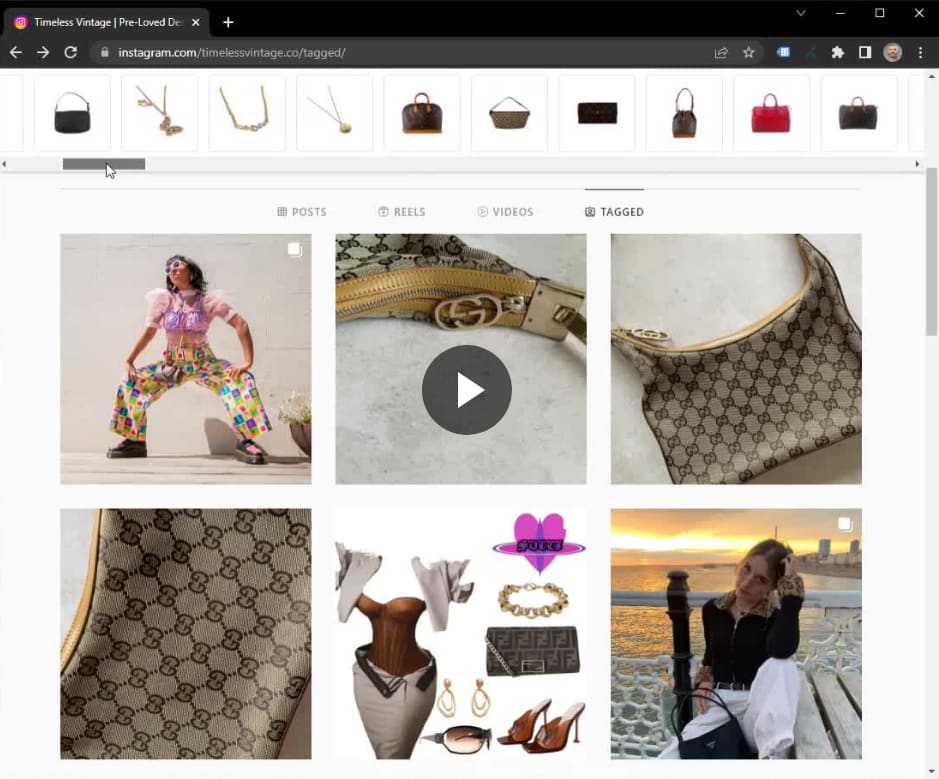
Task: Select the Timeless Vintage browser tab
Action: [107, 22]
